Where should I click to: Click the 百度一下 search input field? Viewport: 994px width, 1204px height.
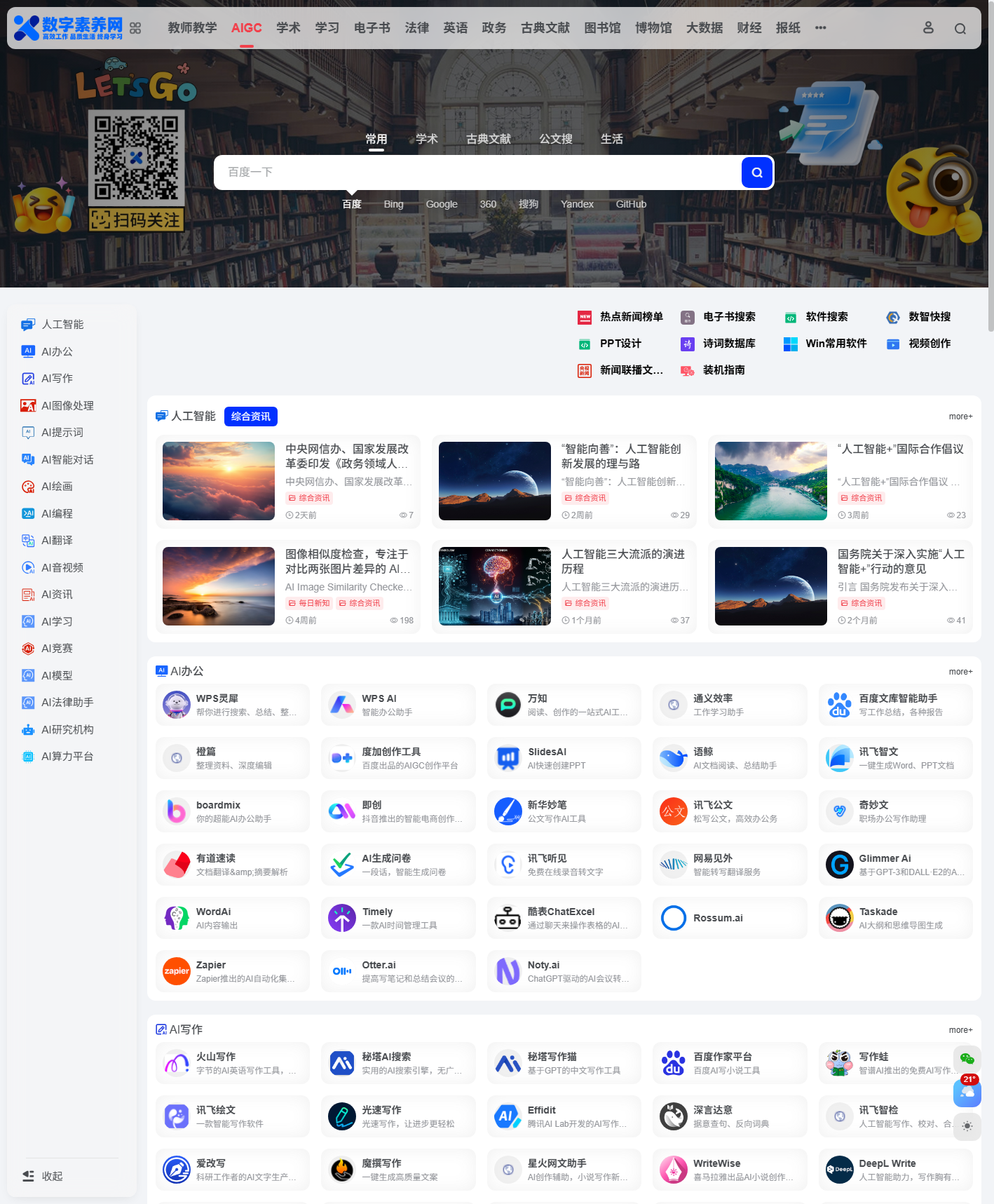pyautogui.click(x=477, y=173)
